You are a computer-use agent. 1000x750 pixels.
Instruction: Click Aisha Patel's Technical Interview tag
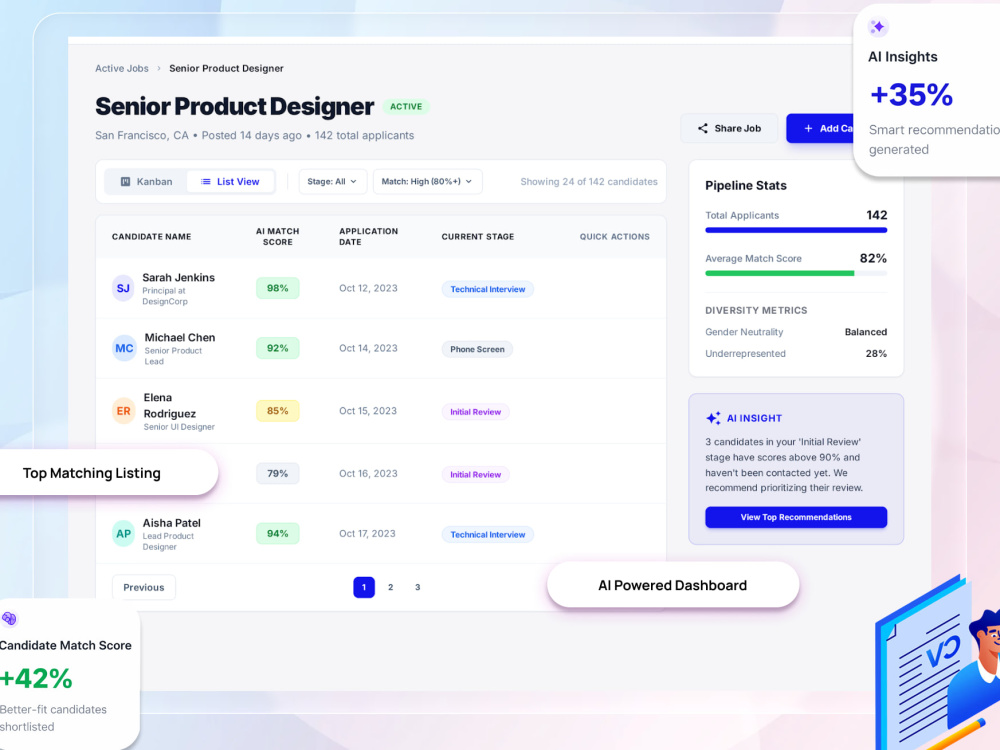coord(488,535)
